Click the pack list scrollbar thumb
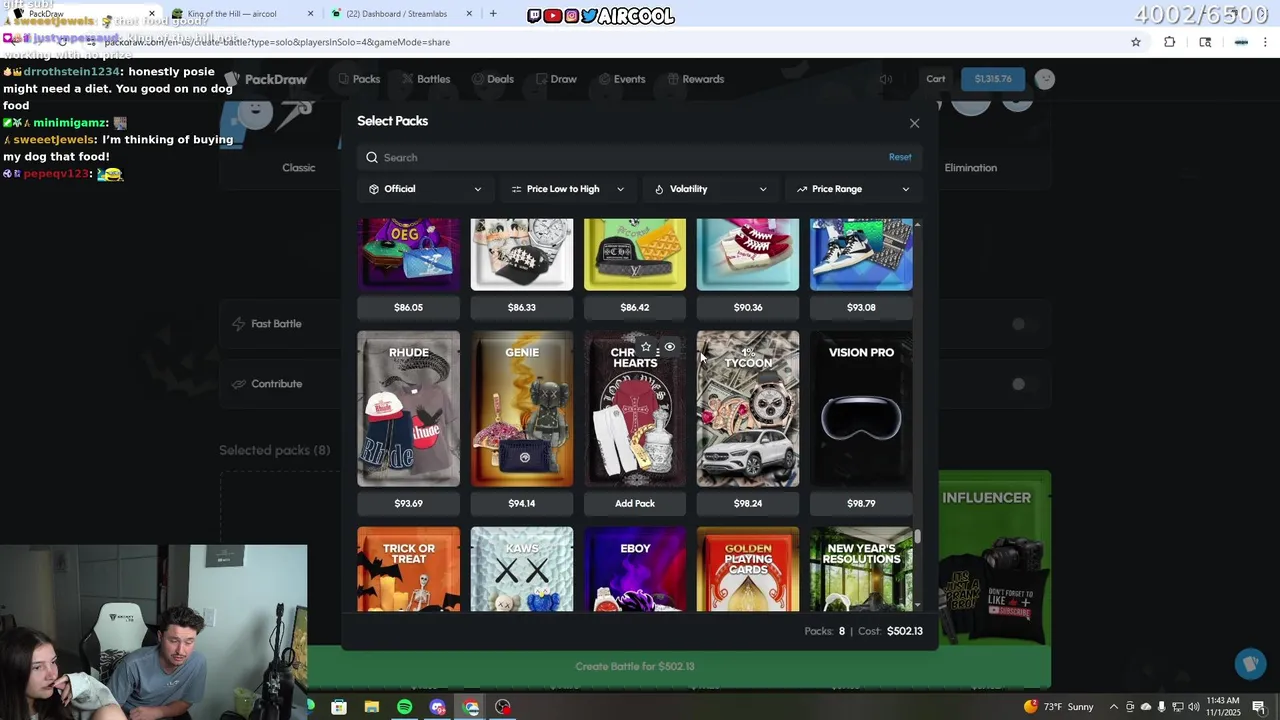1280x720 pixels. [917, 536]
